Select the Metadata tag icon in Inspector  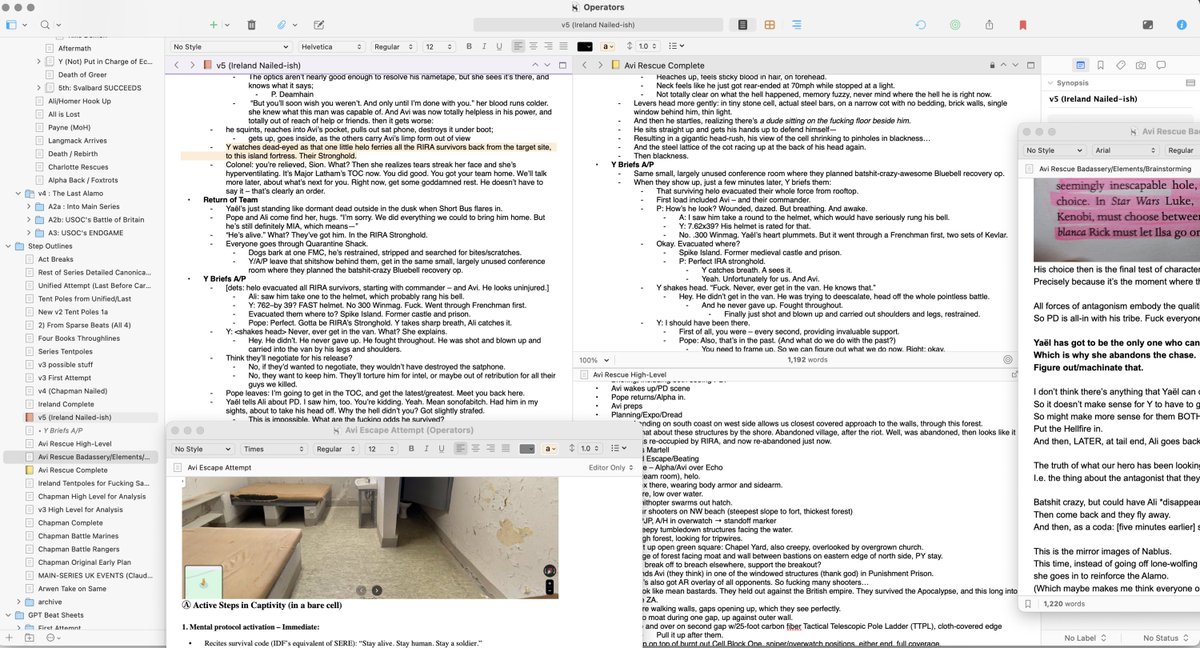pyautogui.click(x=1121, y=65)
